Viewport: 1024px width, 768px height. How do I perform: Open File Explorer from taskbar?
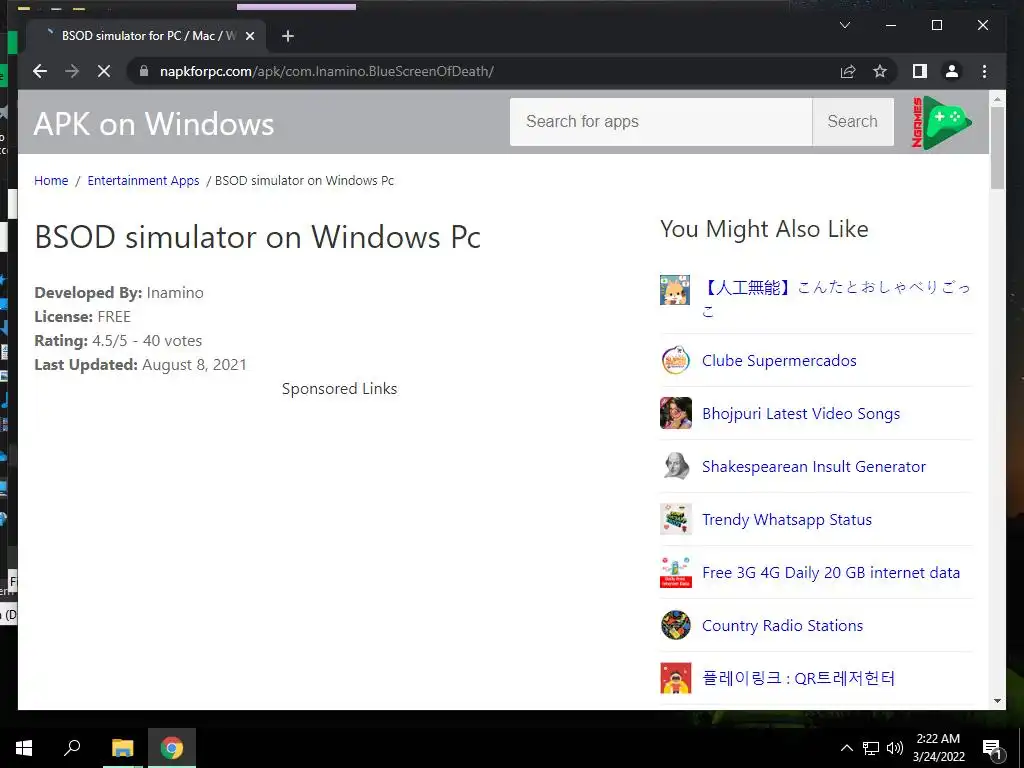point(122,747)
